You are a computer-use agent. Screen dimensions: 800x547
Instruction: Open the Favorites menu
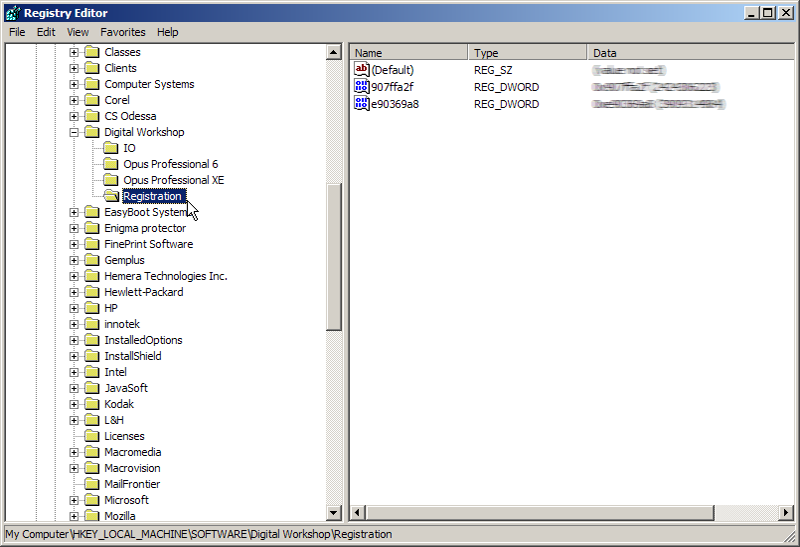point(123,32)
